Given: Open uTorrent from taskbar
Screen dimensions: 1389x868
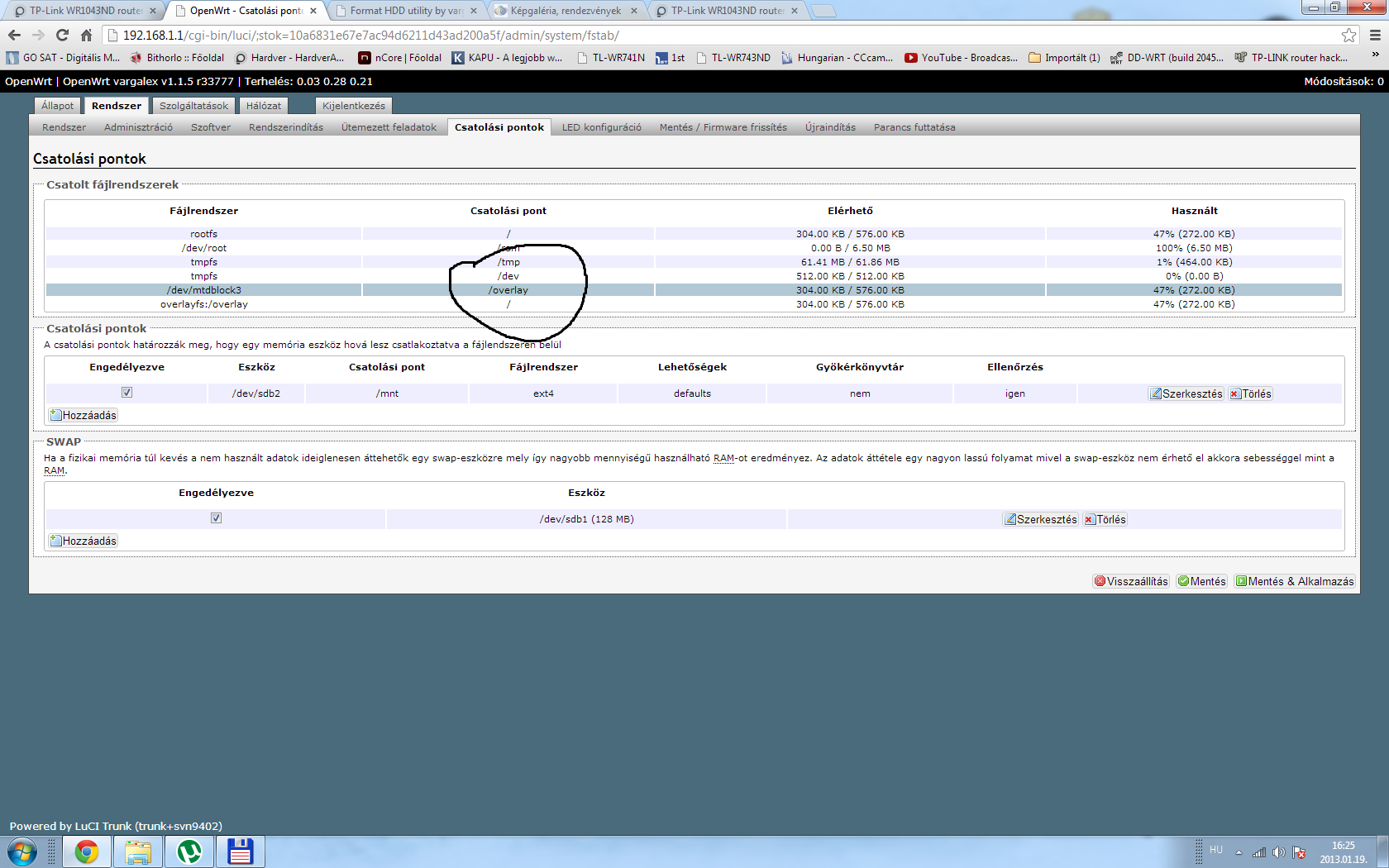Looking at the screenshot, I should pos(189,851).
